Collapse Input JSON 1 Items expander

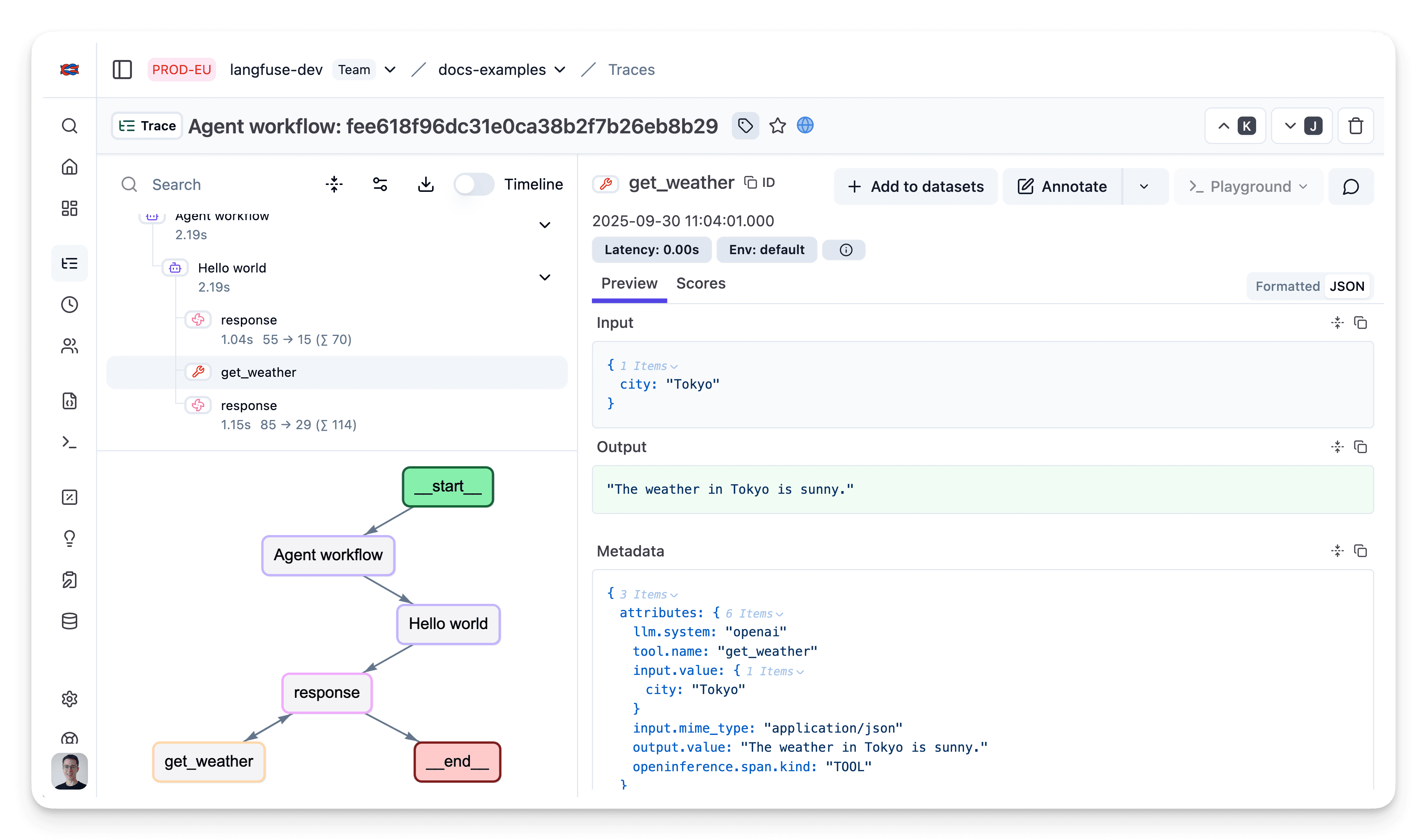coord(650,366)
